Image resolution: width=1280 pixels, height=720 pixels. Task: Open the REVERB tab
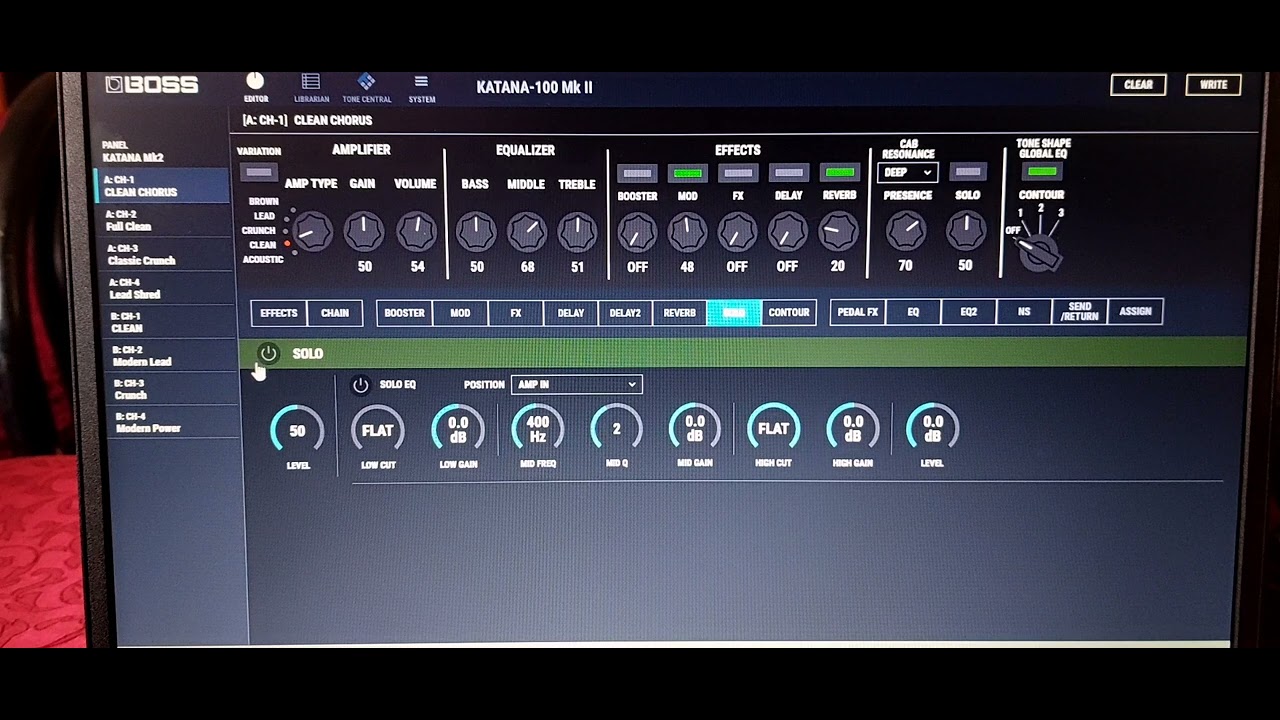coord(680,313)
